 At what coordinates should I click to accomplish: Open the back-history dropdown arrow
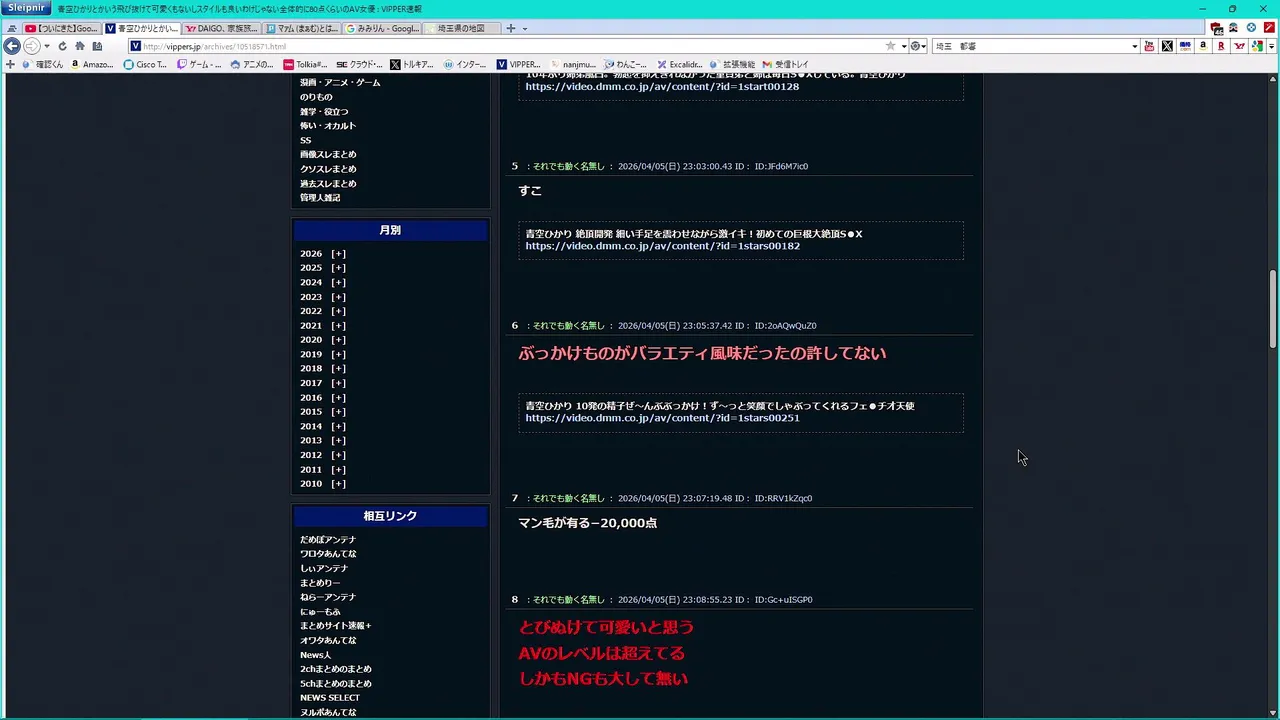pyautogui.click(x=46, y=46)
